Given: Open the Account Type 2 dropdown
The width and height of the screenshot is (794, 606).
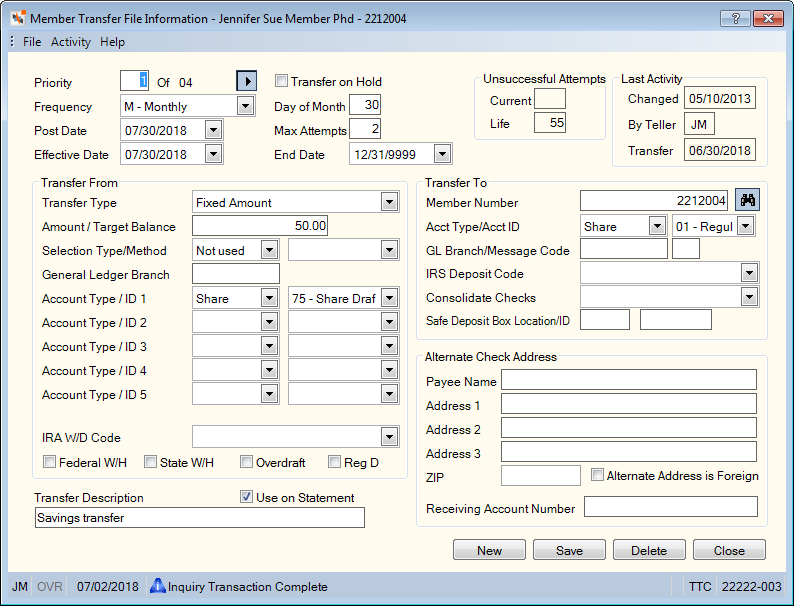Looking at the screenshot, I should coord(269,322).
